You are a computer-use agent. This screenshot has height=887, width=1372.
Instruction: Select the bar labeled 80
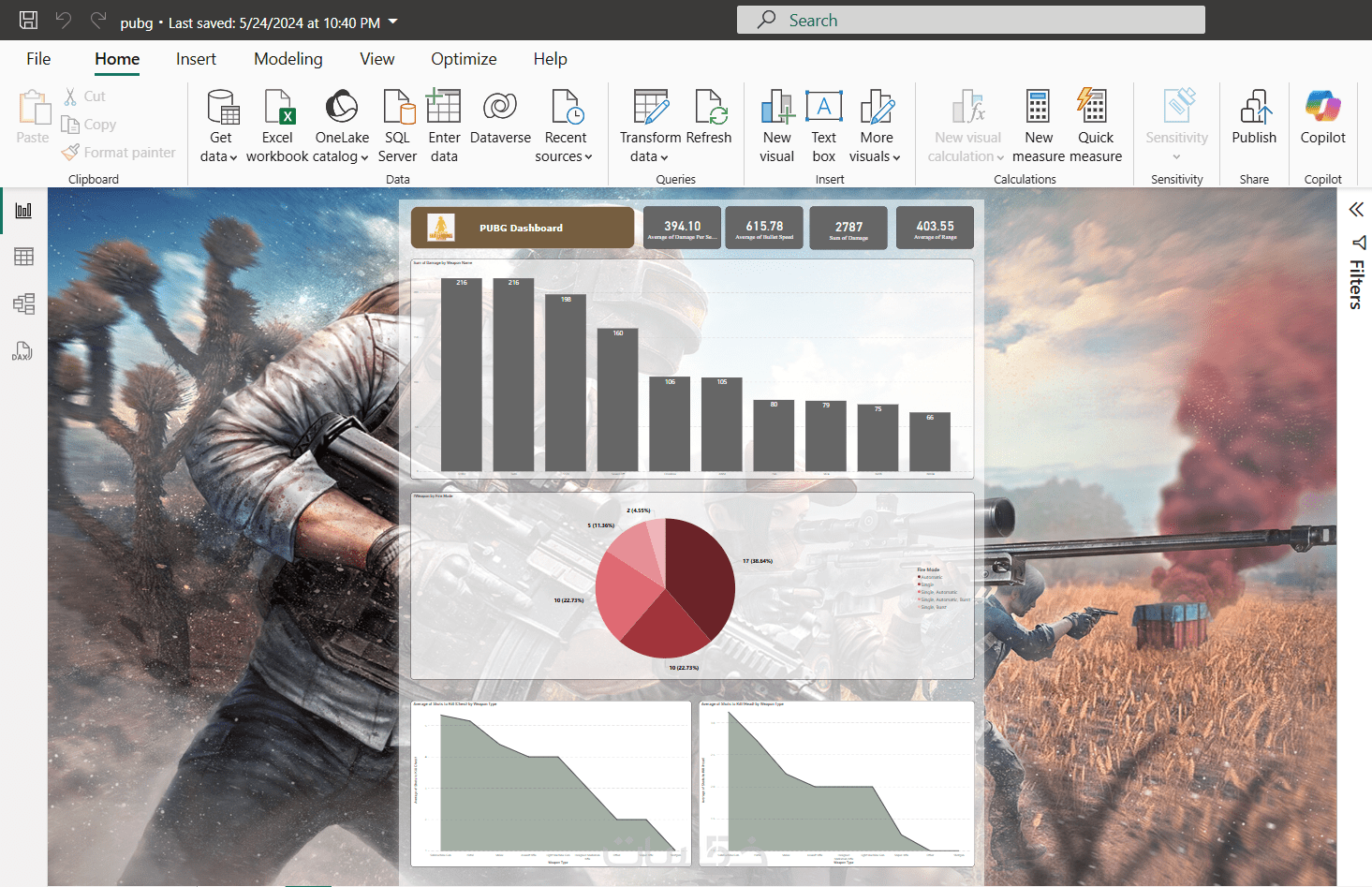(774, 436)
